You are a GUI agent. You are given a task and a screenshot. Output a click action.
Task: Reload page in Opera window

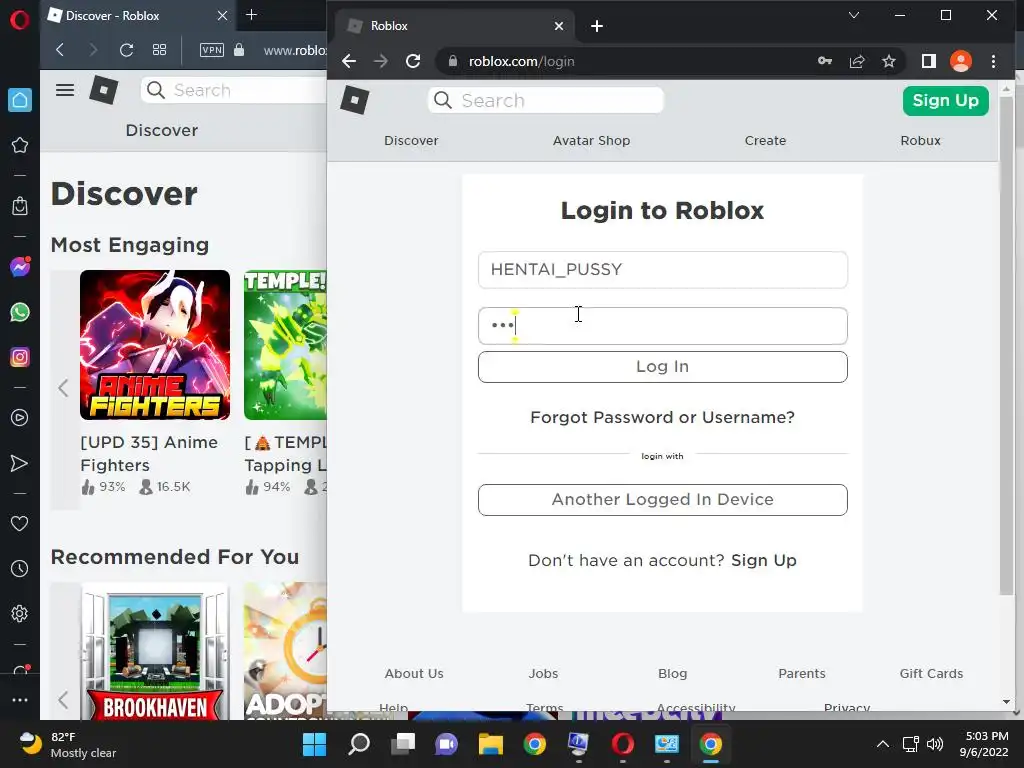[x=126, y=50]
